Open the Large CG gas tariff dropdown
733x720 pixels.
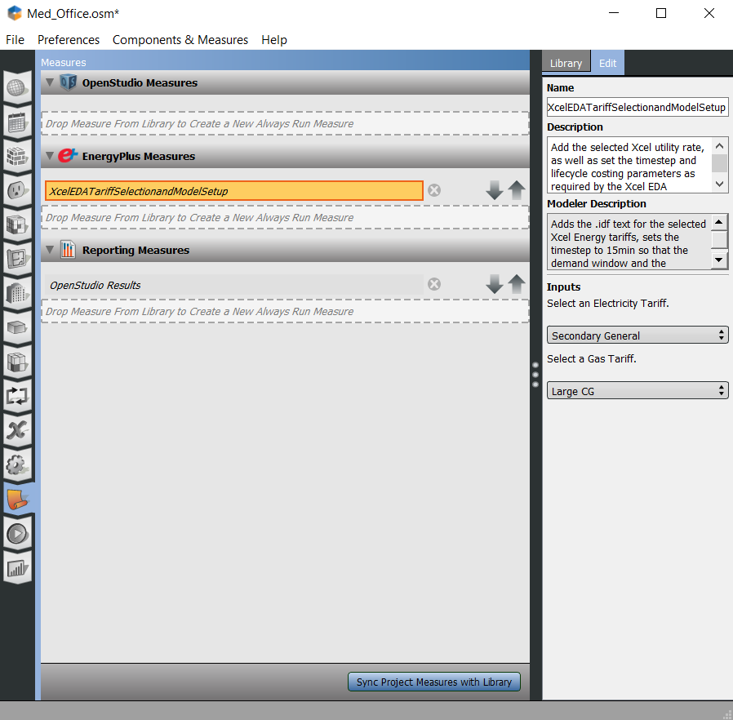click(637, 391)
